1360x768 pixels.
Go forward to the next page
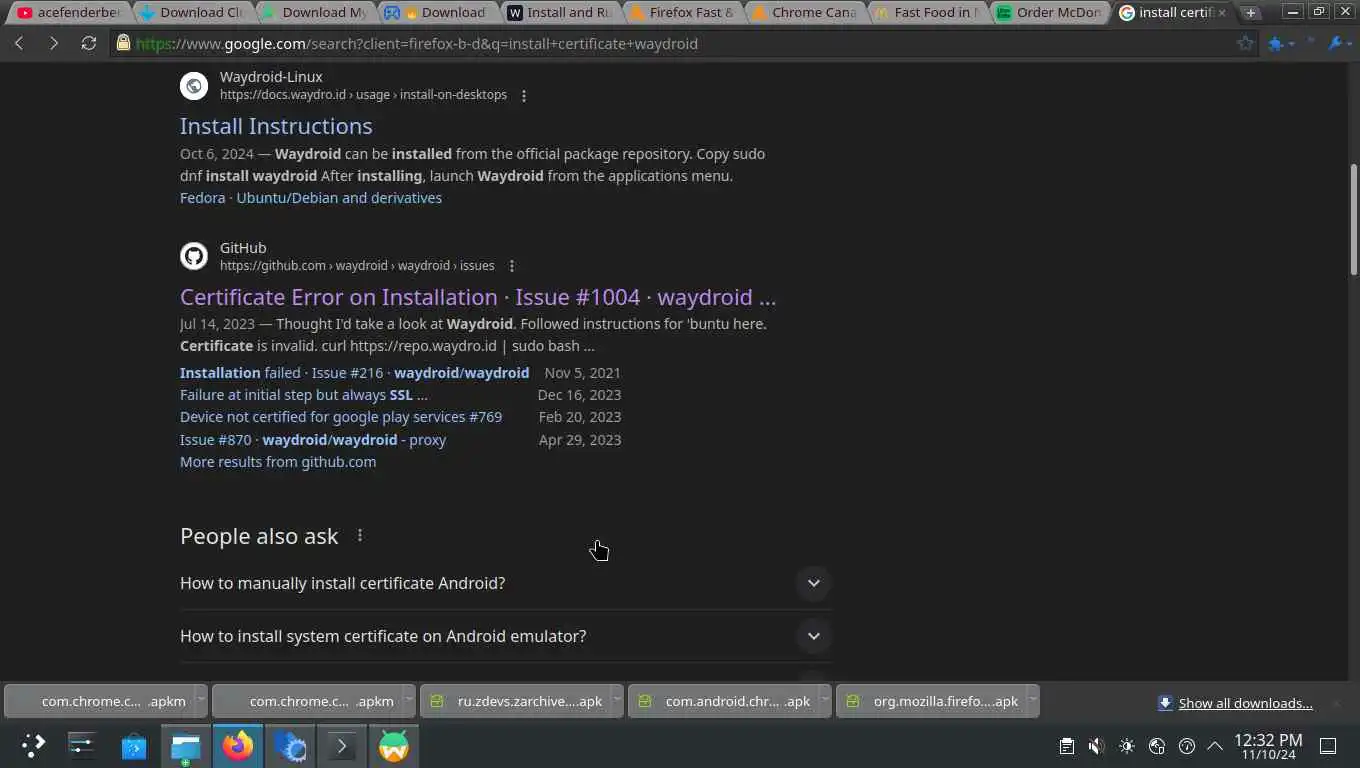pos(54,43)
